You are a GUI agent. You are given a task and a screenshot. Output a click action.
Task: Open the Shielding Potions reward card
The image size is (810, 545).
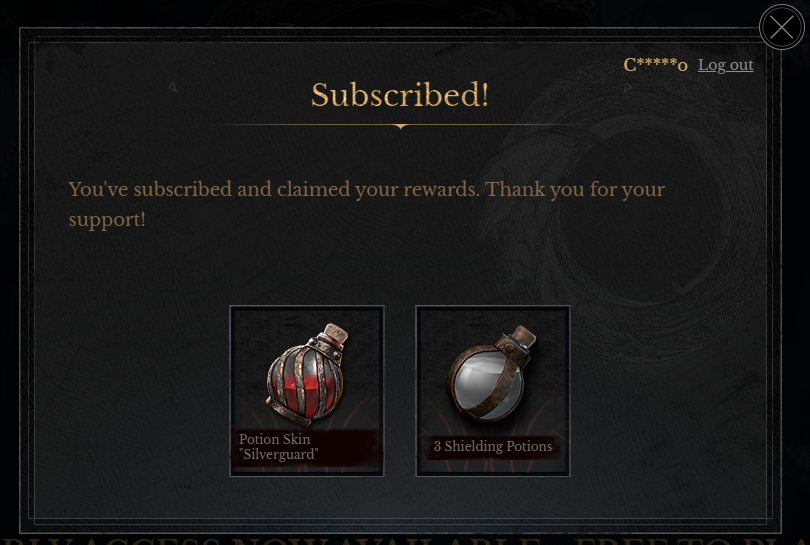pyautogui.click(x=493, y=391)
